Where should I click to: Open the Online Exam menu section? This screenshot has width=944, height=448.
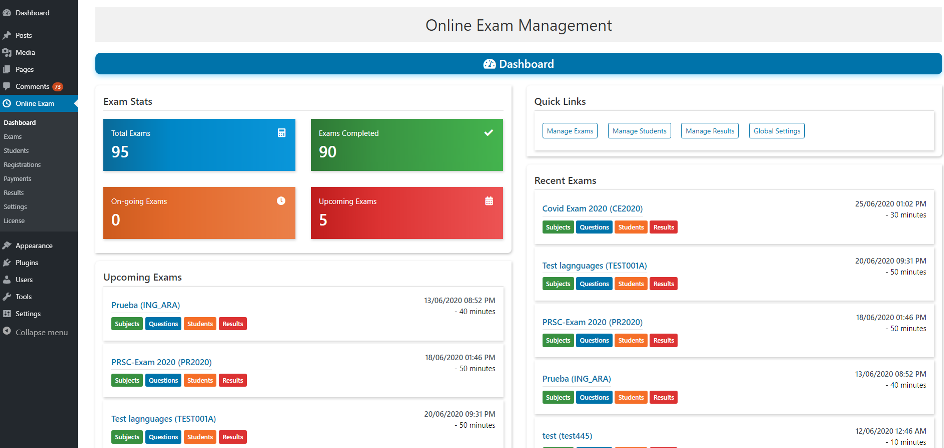(34, 104)
